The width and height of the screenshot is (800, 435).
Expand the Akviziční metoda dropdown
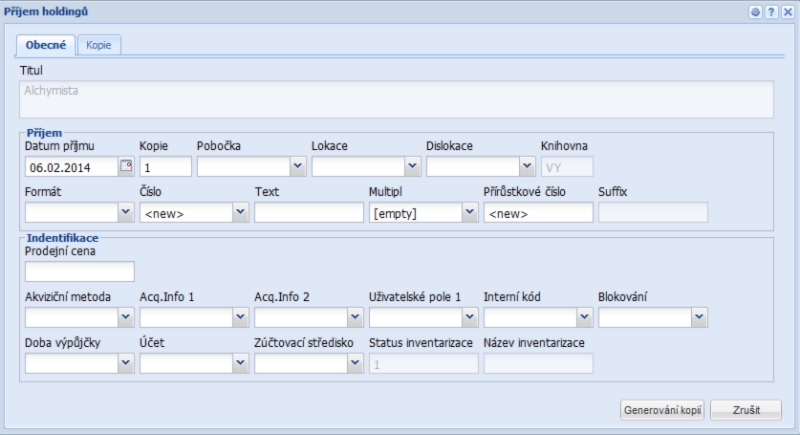point(125,318)
